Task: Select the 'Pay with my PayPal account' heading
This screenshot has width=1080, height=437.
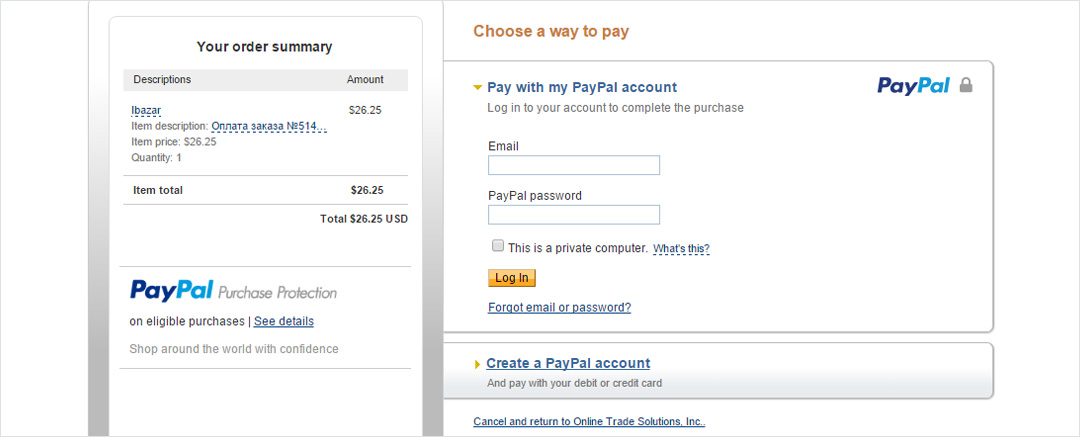Action: tap(582, 88)
